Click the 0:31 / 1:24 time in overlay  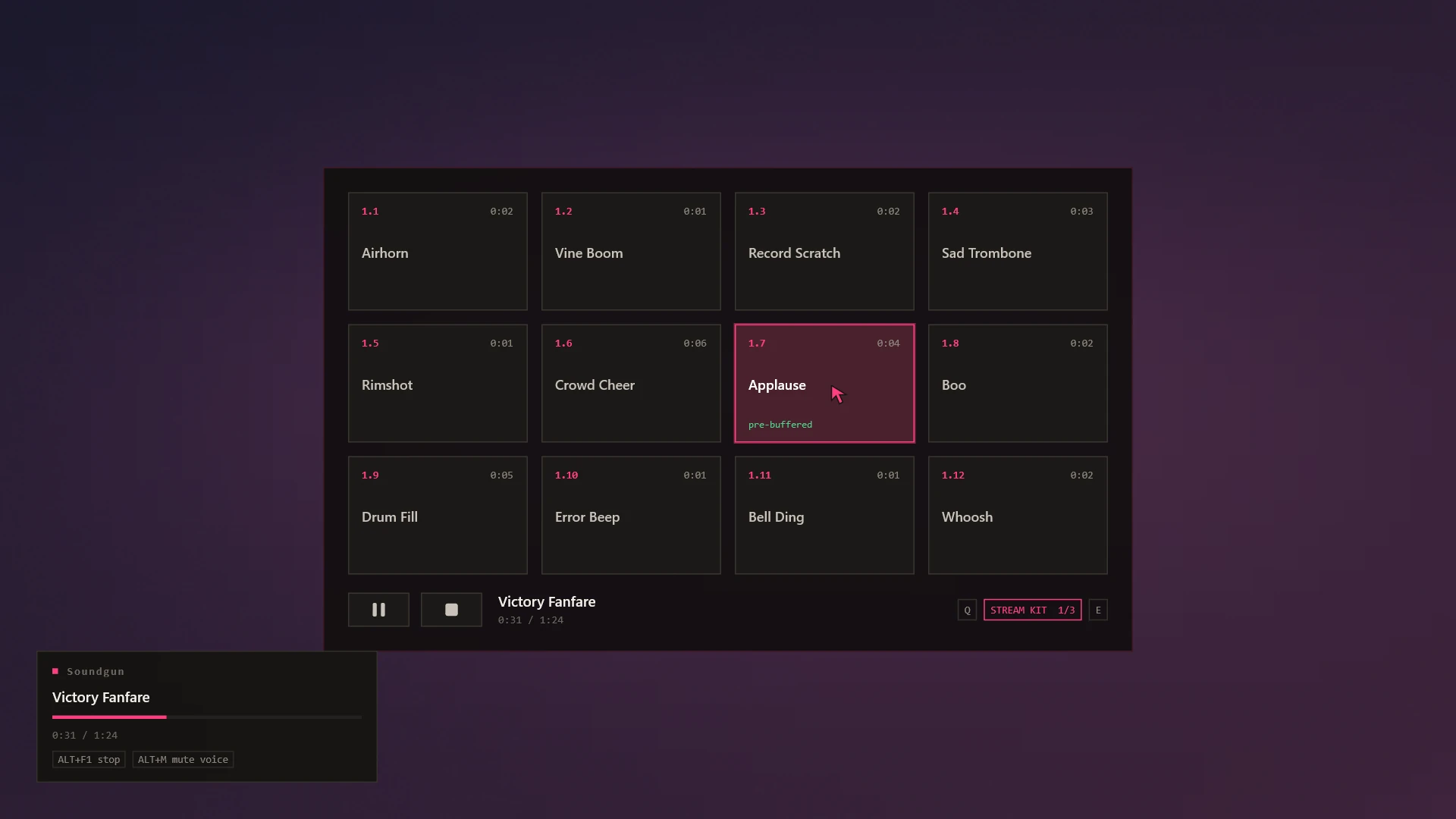click(x=85, y=735)
